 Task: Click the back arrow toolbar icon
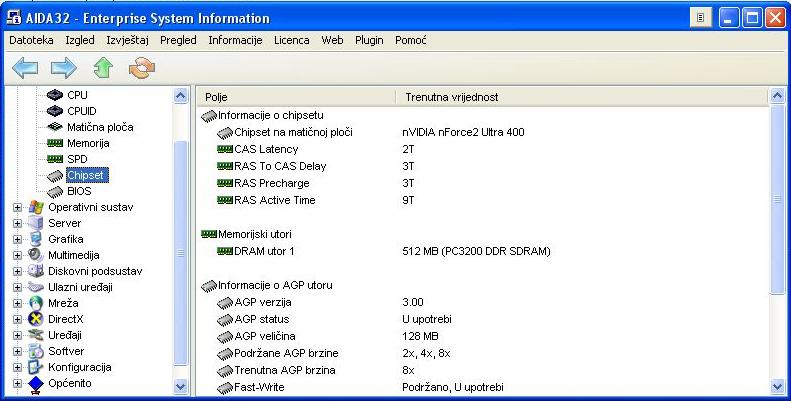pyautogui.click(x=24, y=67)
